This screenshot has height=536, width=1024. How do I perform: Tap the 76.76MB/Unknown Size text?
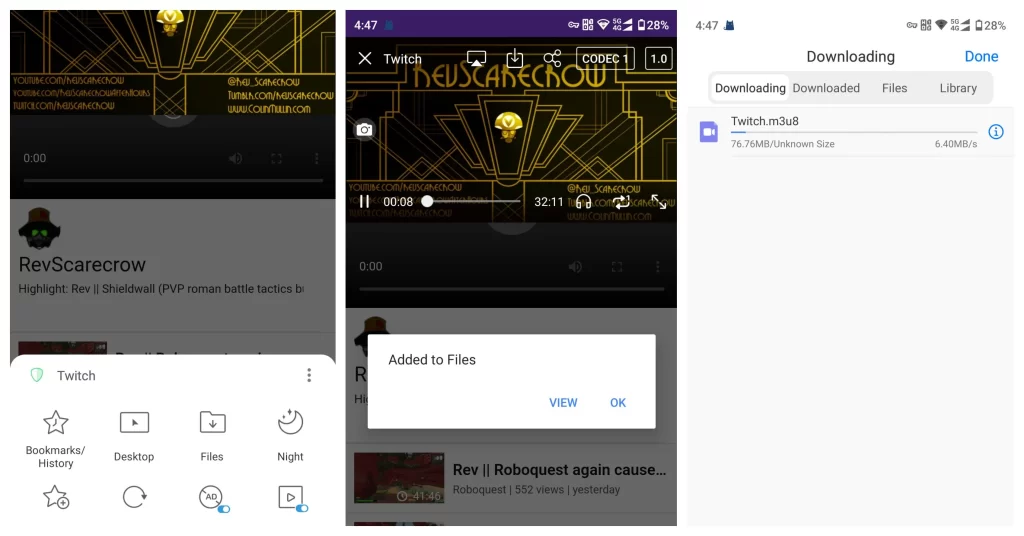coord(782,144)
